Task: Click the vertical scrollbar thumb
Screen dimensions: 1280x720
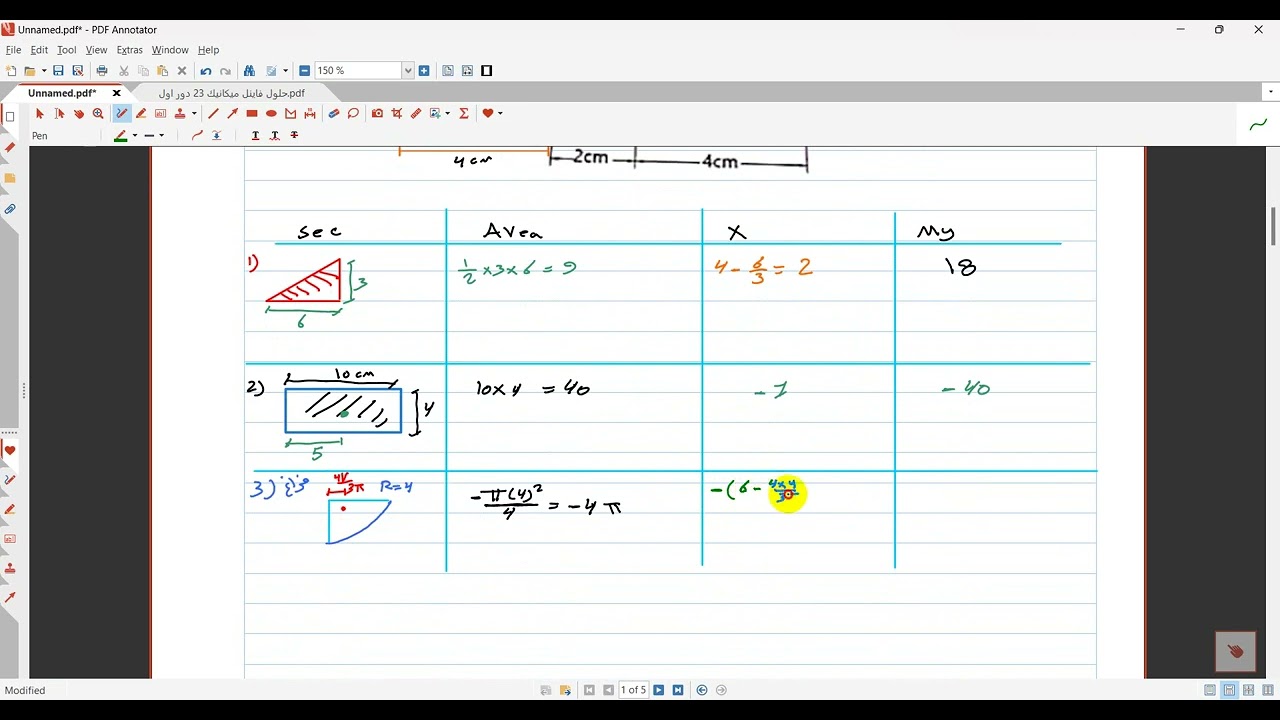Action: point(1273,226)
